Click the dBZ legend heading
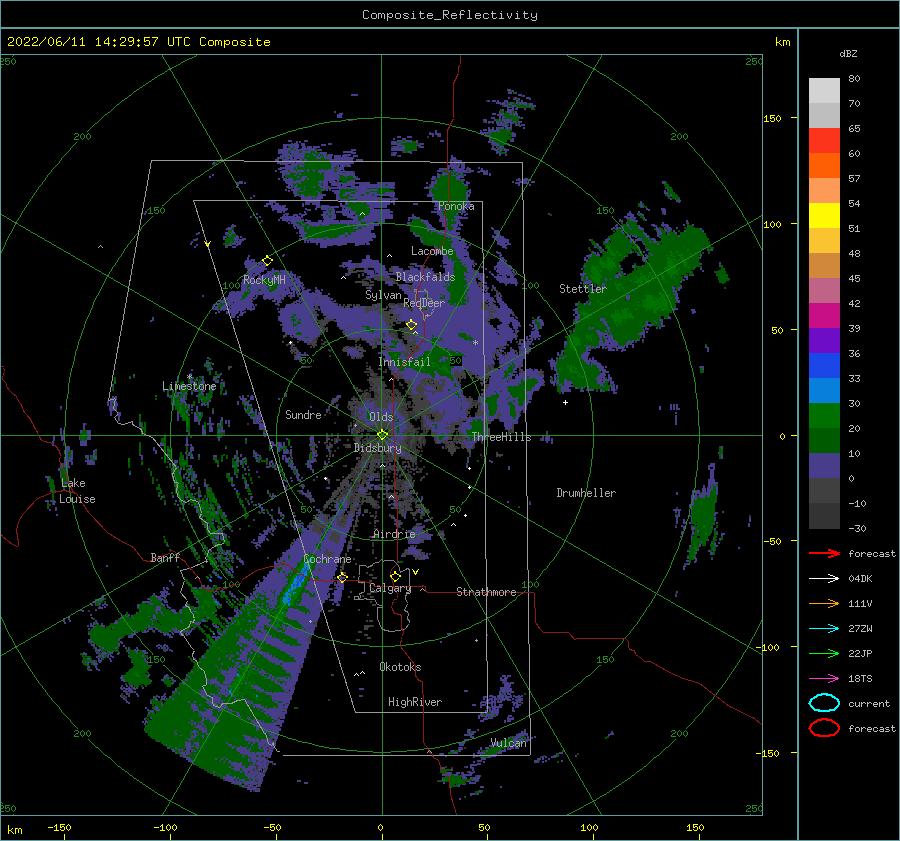The width and height of the screenshot is (900, 841). 848,53
